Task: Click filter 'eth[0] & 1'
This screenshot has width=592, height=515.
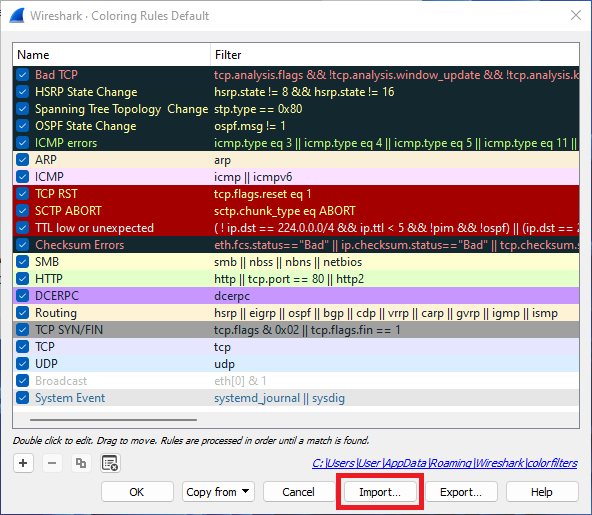Action: (x=240, y=381)
